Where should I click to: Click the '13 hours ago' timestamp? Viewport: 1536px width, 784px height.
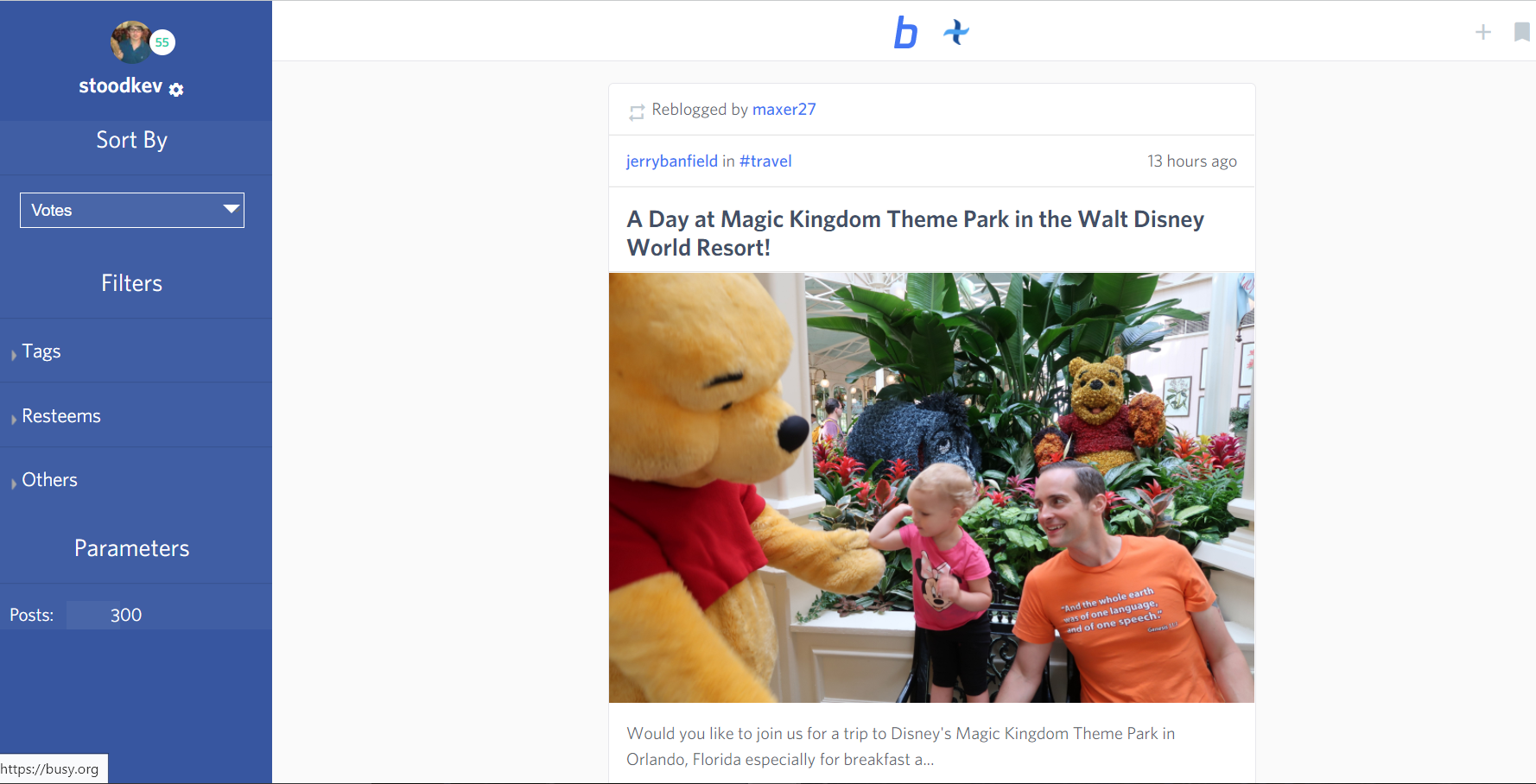[x=1192, y=161]
